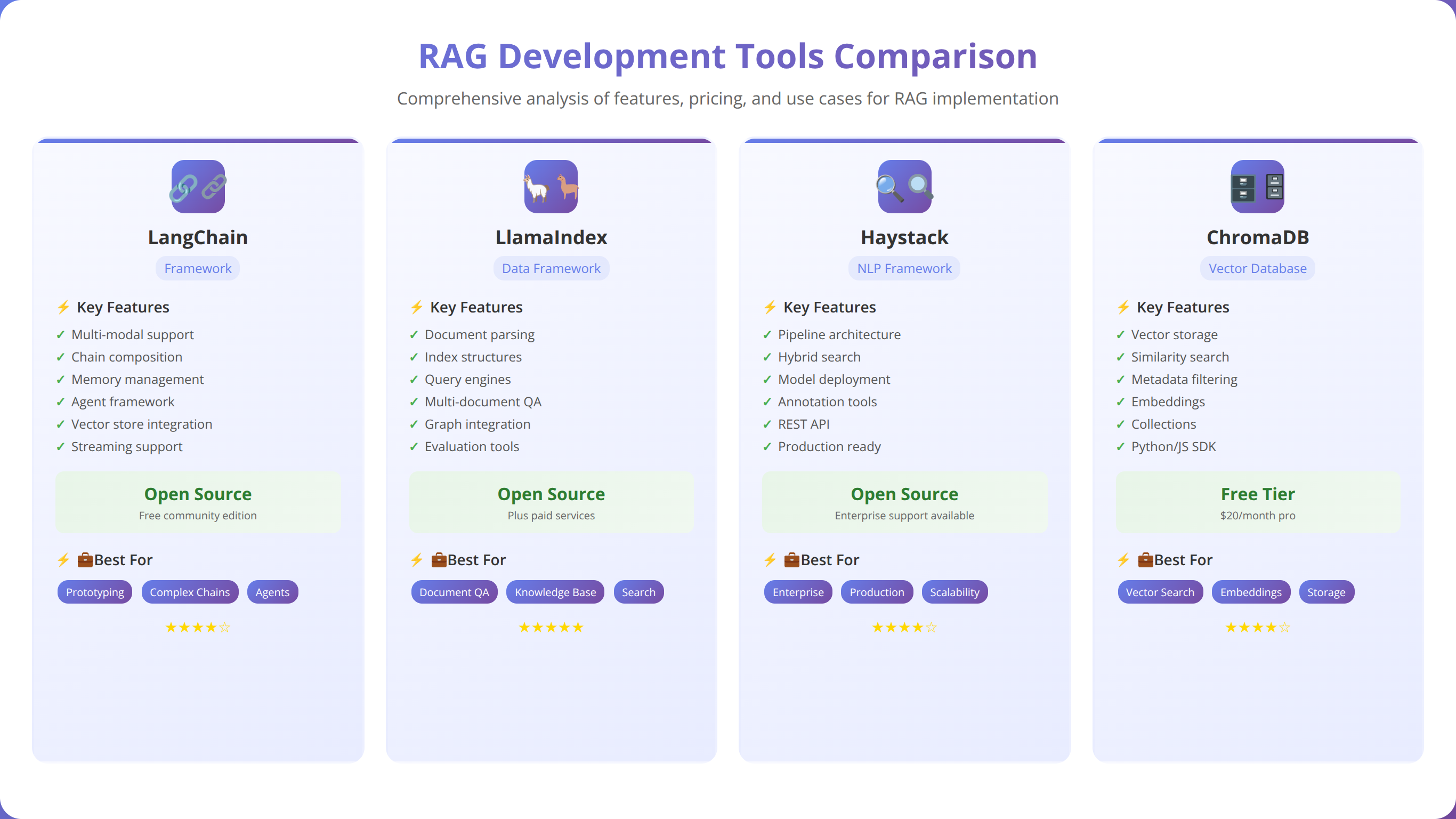
Task: Choose the Knowledge Base tag
Action: [x=555, y=592]
